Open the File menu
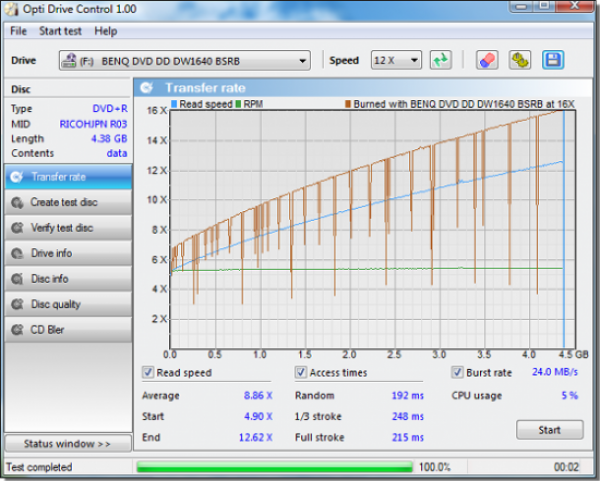The height and width of the screenshot is (481, 600). [x=18, y=31]
